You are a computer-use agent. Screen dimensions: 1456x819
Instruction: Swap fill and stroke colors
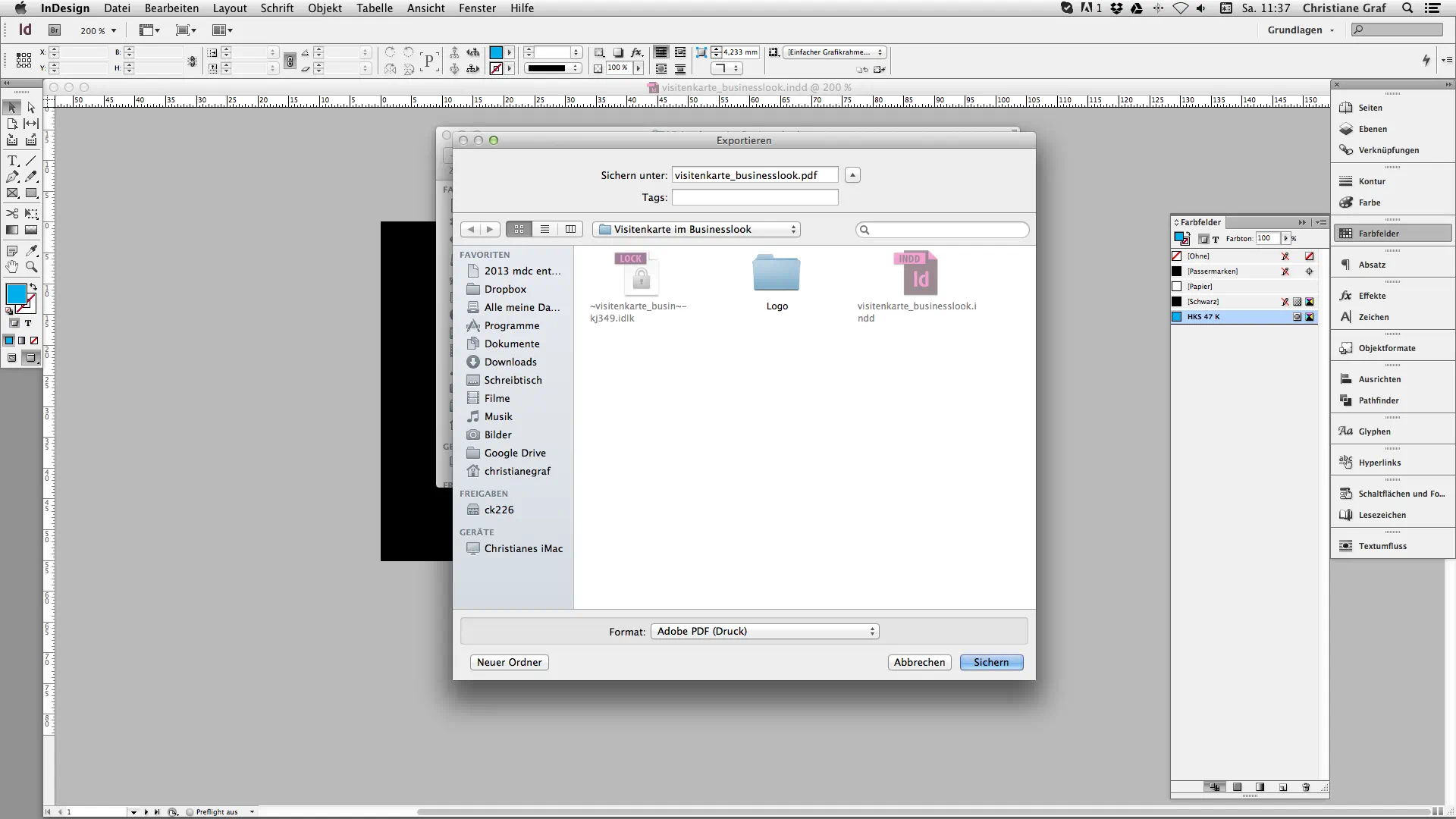tap(34, 286)
